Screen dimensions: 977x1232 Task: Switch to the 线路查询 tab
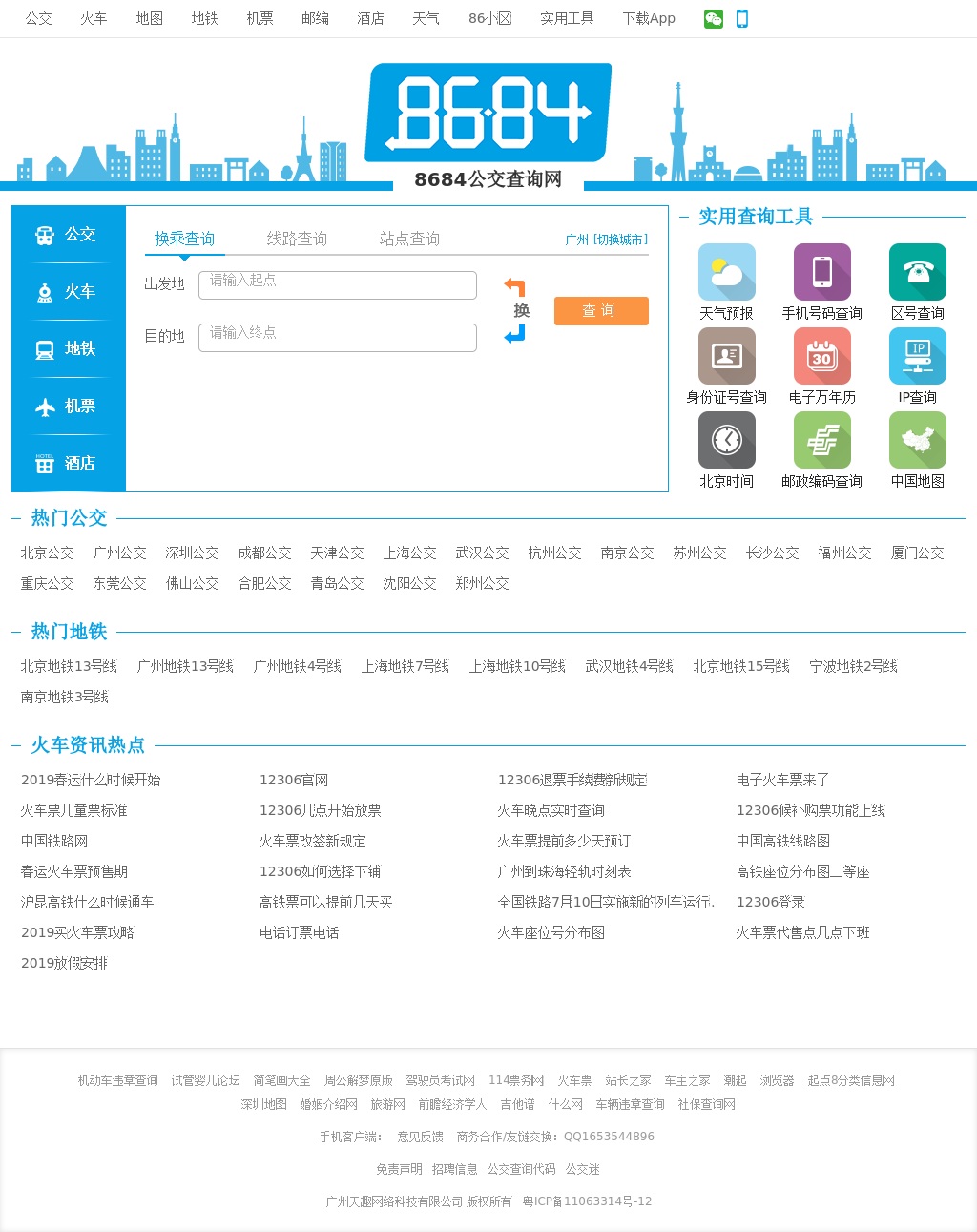[x=297, y=239]
